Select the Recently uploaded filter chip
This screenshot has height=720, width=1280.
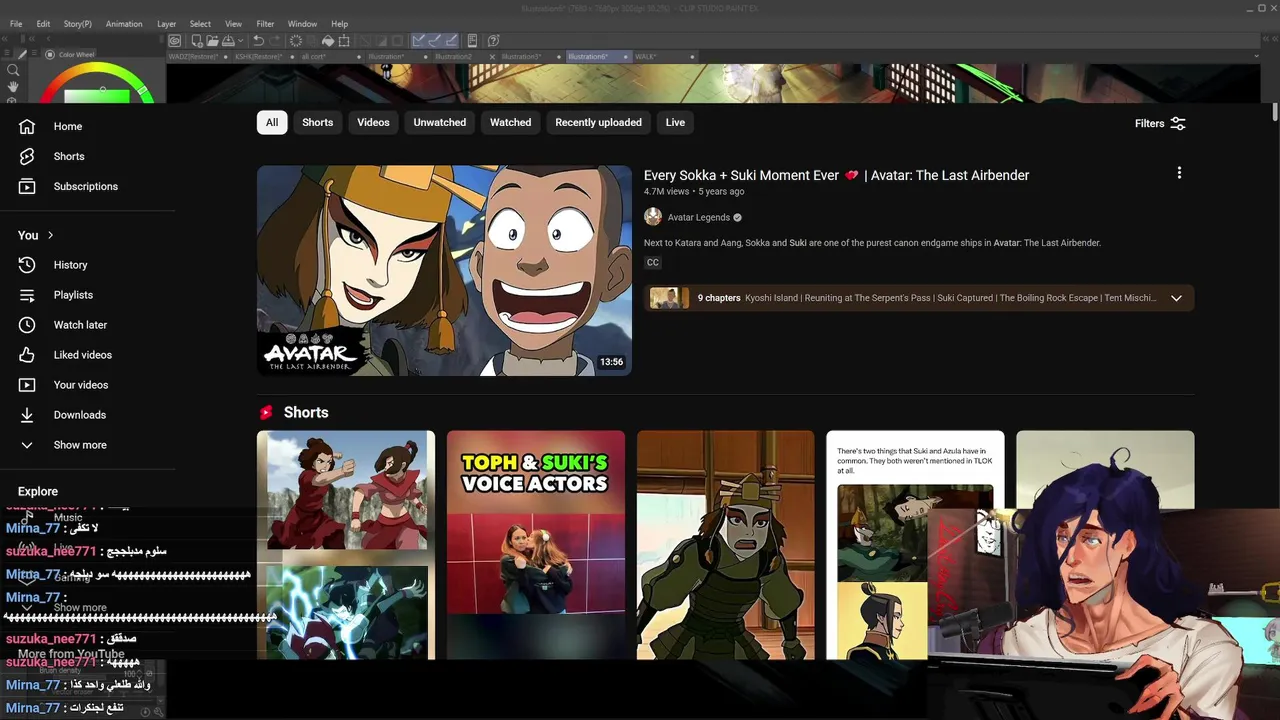pos(599,122)
